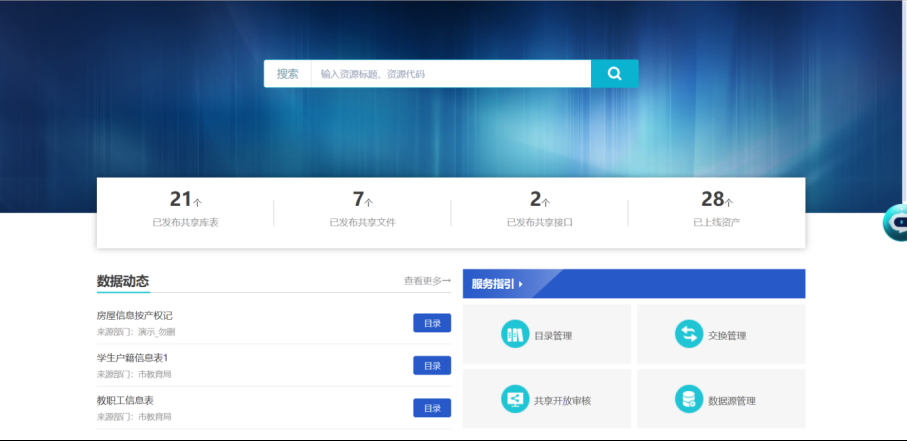
Task: Open the 共享开放审核 share icon
Action: (515, 399)
